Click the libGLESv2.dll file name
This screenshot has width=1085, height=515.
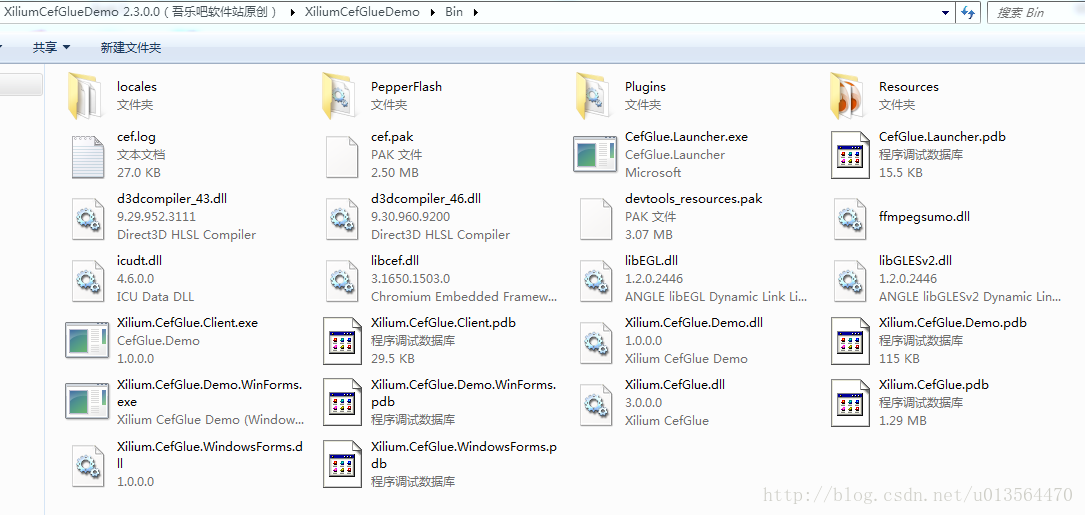pos(915,260)
